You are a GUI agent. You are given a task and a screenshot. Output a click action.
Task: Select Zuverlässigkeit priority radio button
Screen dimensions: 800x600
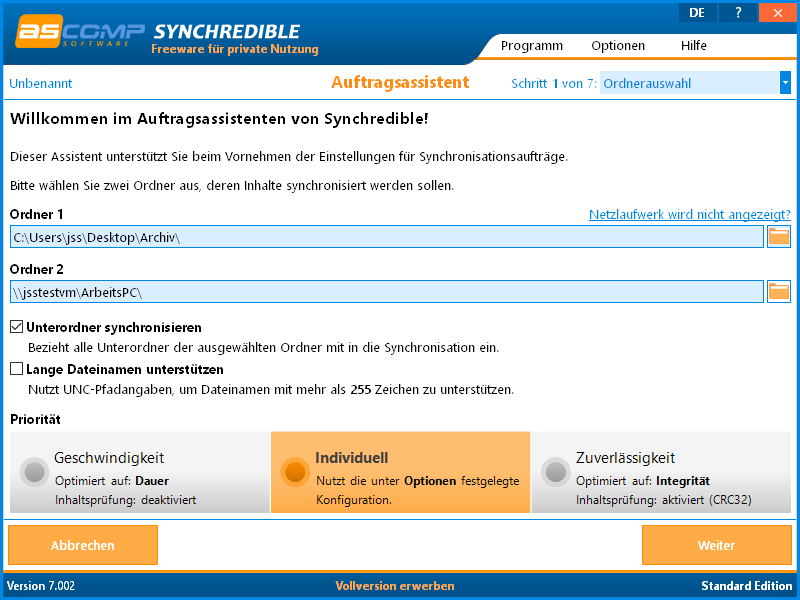click(x=556, y=472)
